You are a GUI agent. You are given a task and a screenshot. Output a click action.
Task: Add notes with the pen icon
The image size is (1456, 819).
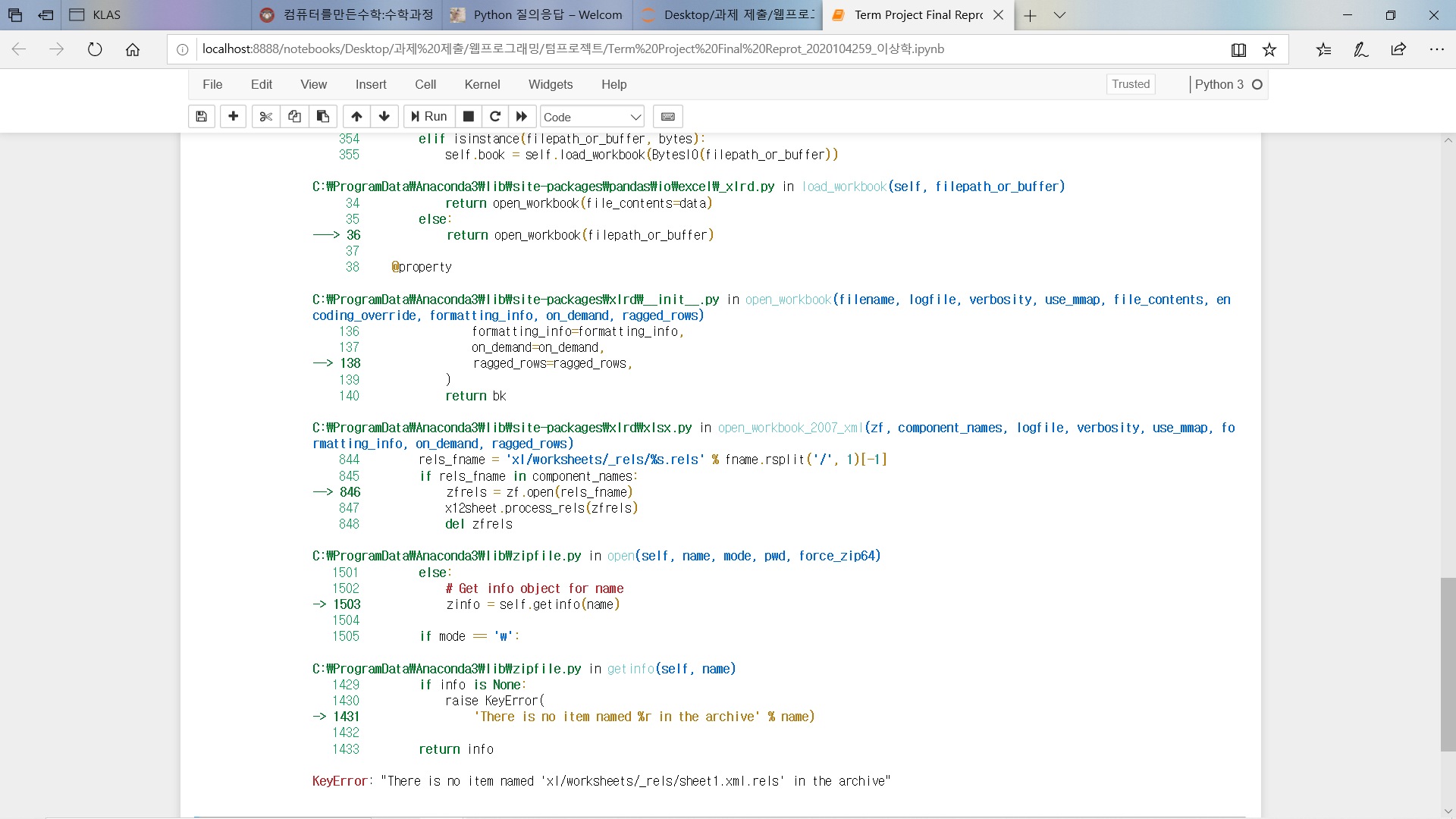click(x=1361, y=49)
